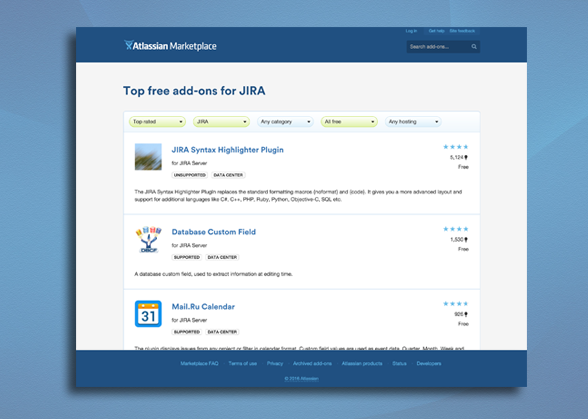Viewport: 588px width, 419px height.
Task: Click the search magnifier icon
Action: (x=474, y=47)
